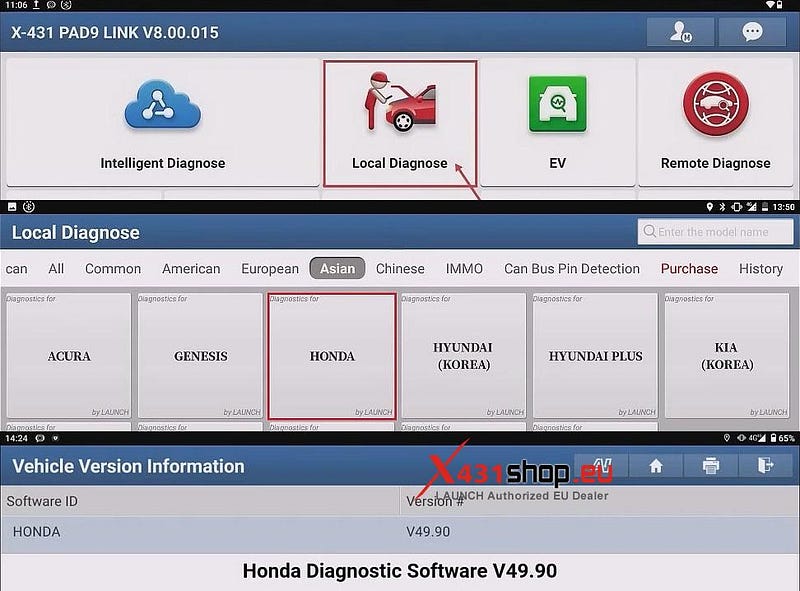Click the V49.90 version value
The height and width of the screenshot is (591, 800).
pos(428,532)
